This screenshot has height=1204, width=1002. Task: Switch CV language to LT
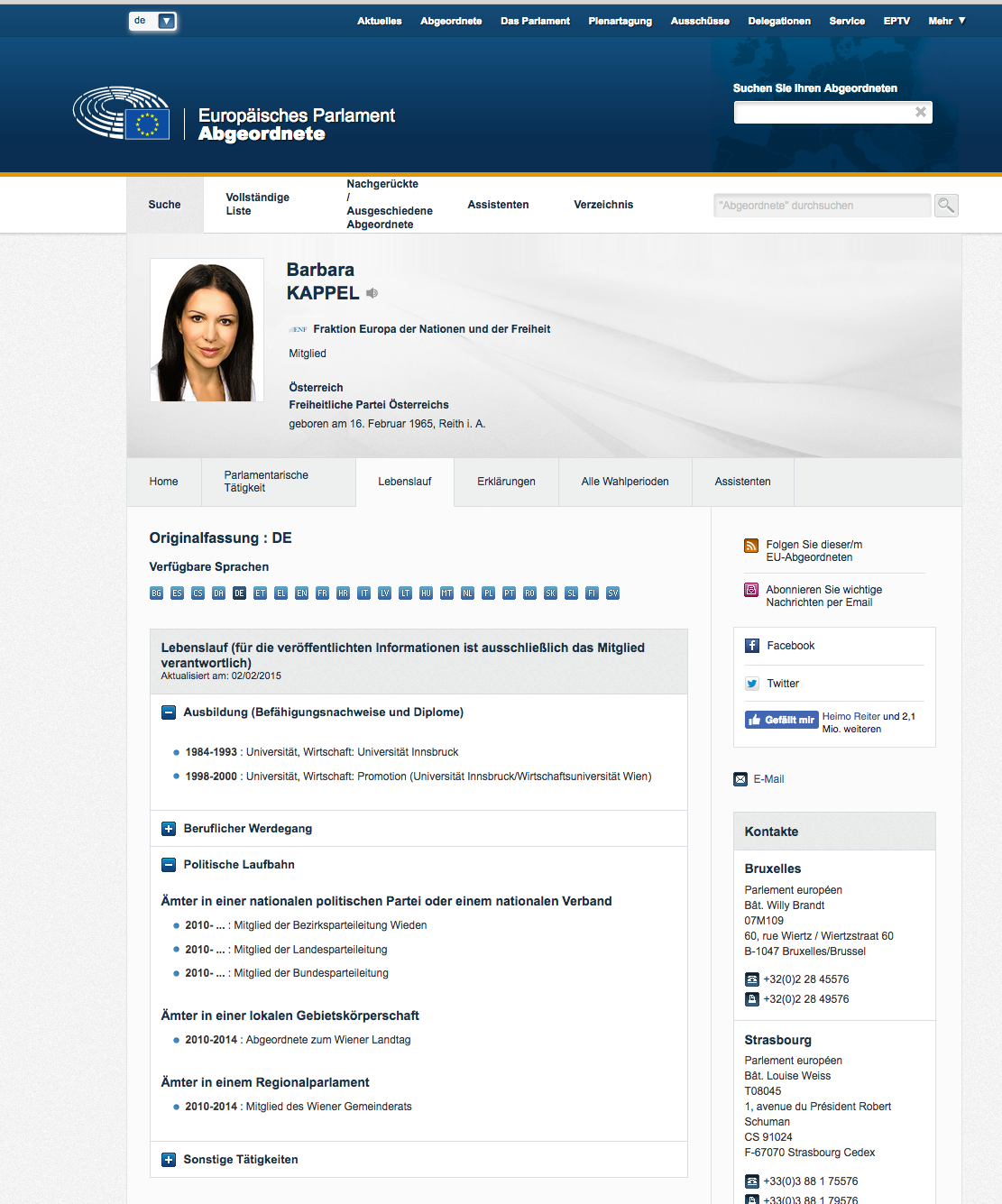coord(406,593)
